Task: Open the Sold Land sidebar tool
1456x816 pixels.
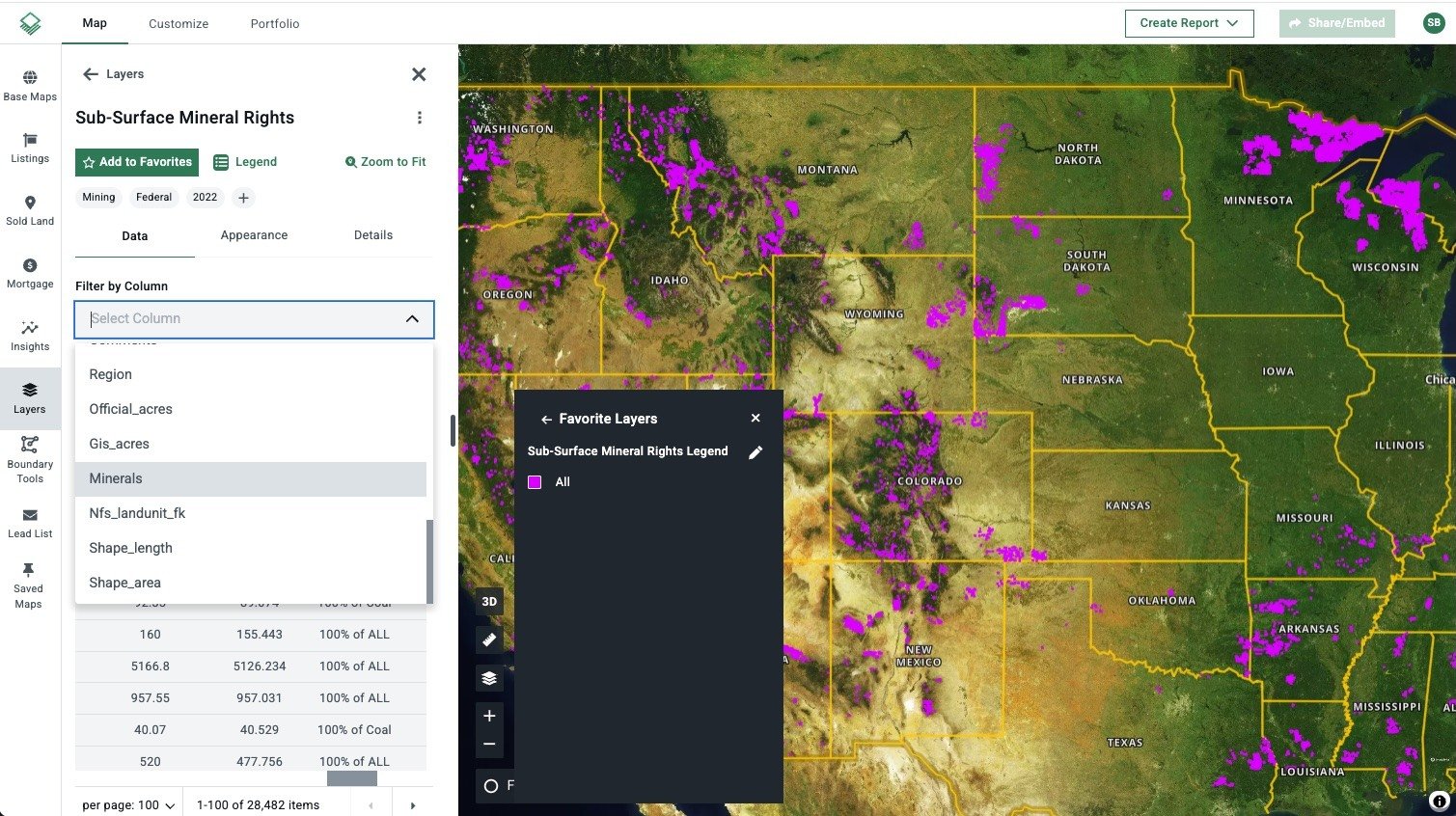Action: point(29,210)
